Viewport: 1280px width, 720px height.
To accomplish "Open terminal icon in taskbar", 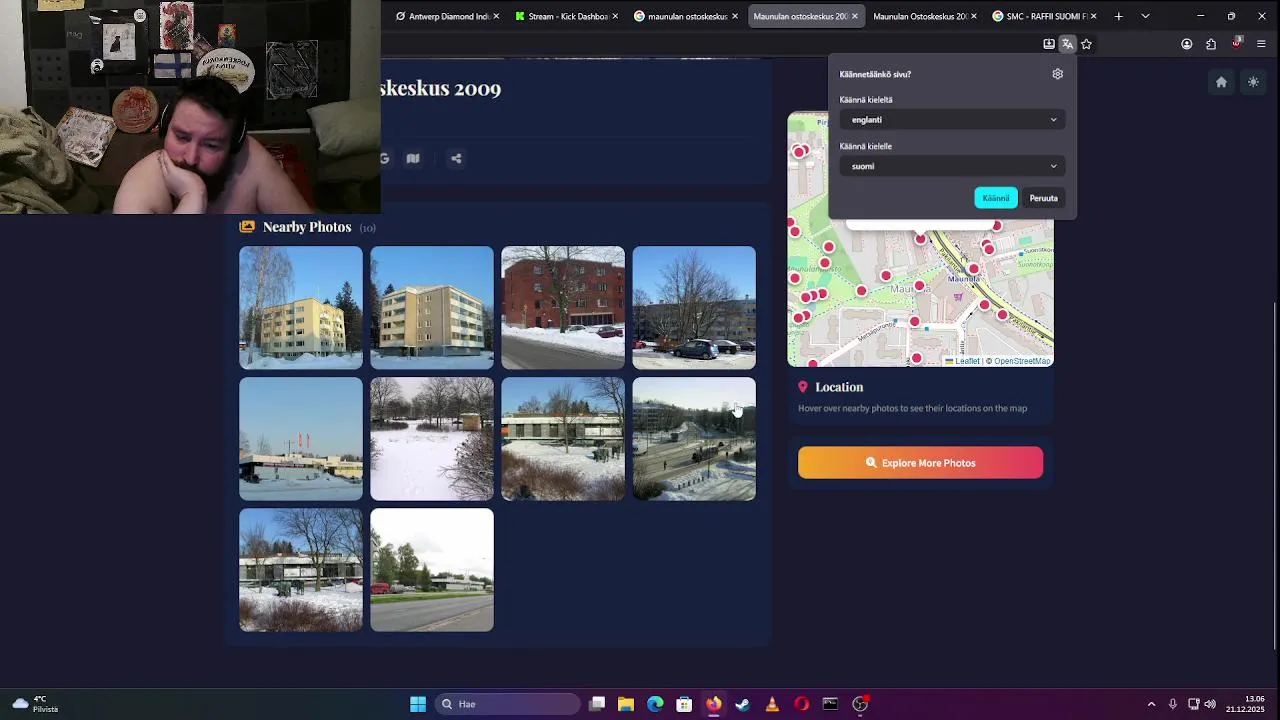I will coord(830,704).
